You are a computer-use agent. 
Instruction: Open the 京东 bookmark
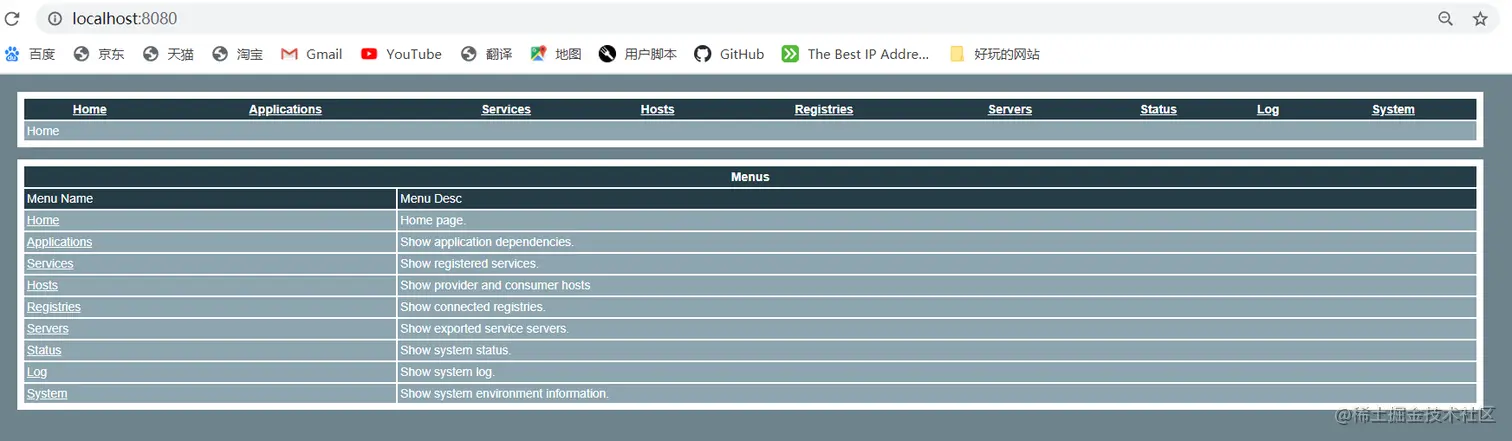point(99,54)
